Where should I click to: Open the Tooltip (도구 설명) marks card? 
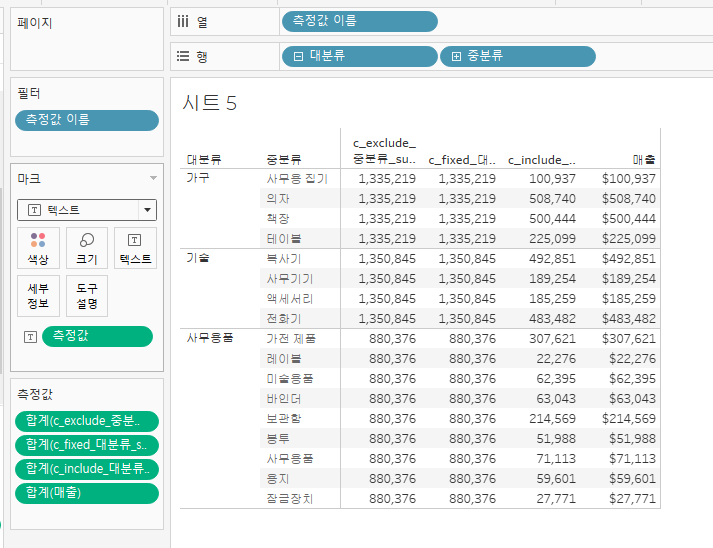(87, 296)
